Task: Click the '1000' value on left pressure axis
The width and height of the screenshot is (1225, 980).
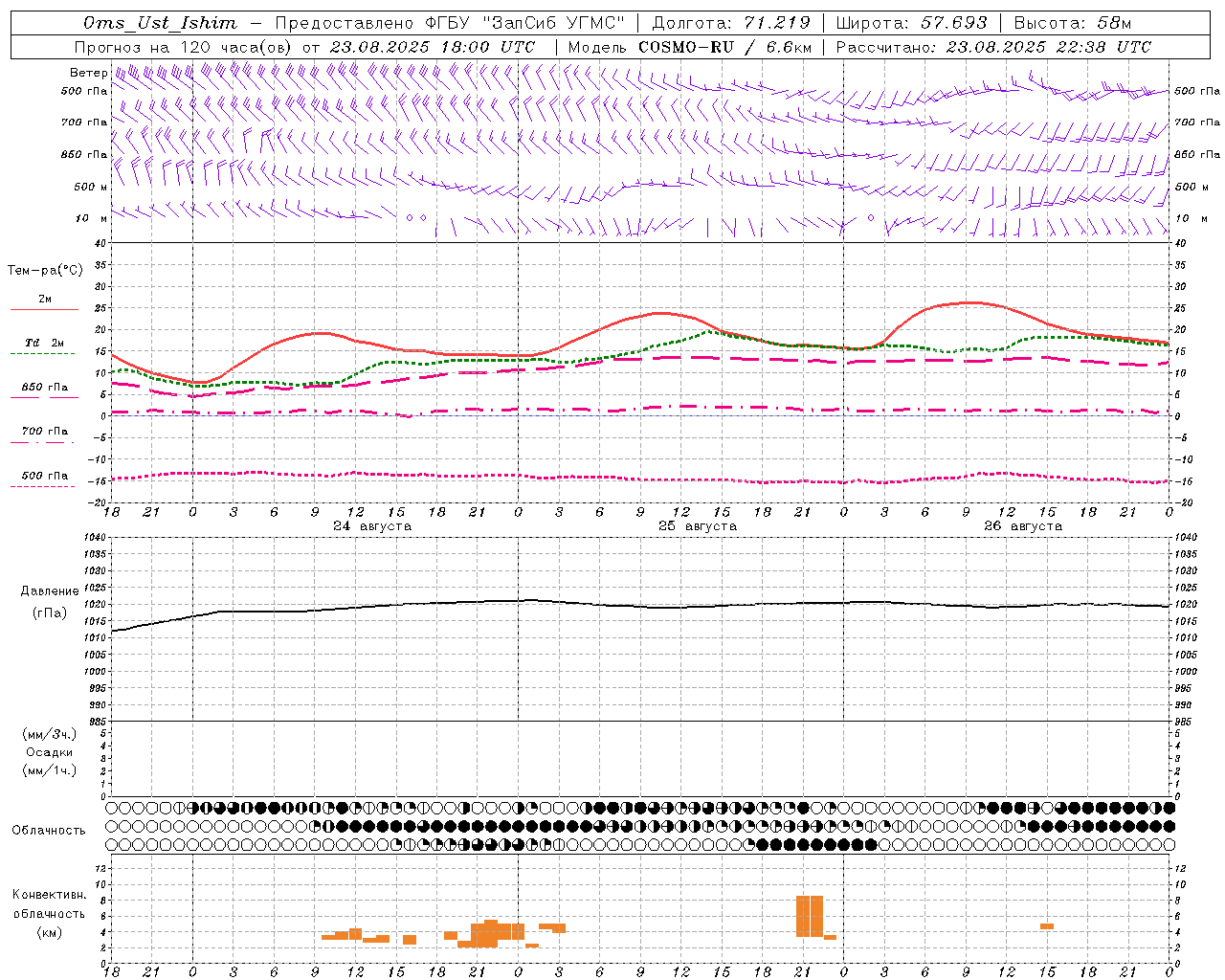Action: point(93,672)
